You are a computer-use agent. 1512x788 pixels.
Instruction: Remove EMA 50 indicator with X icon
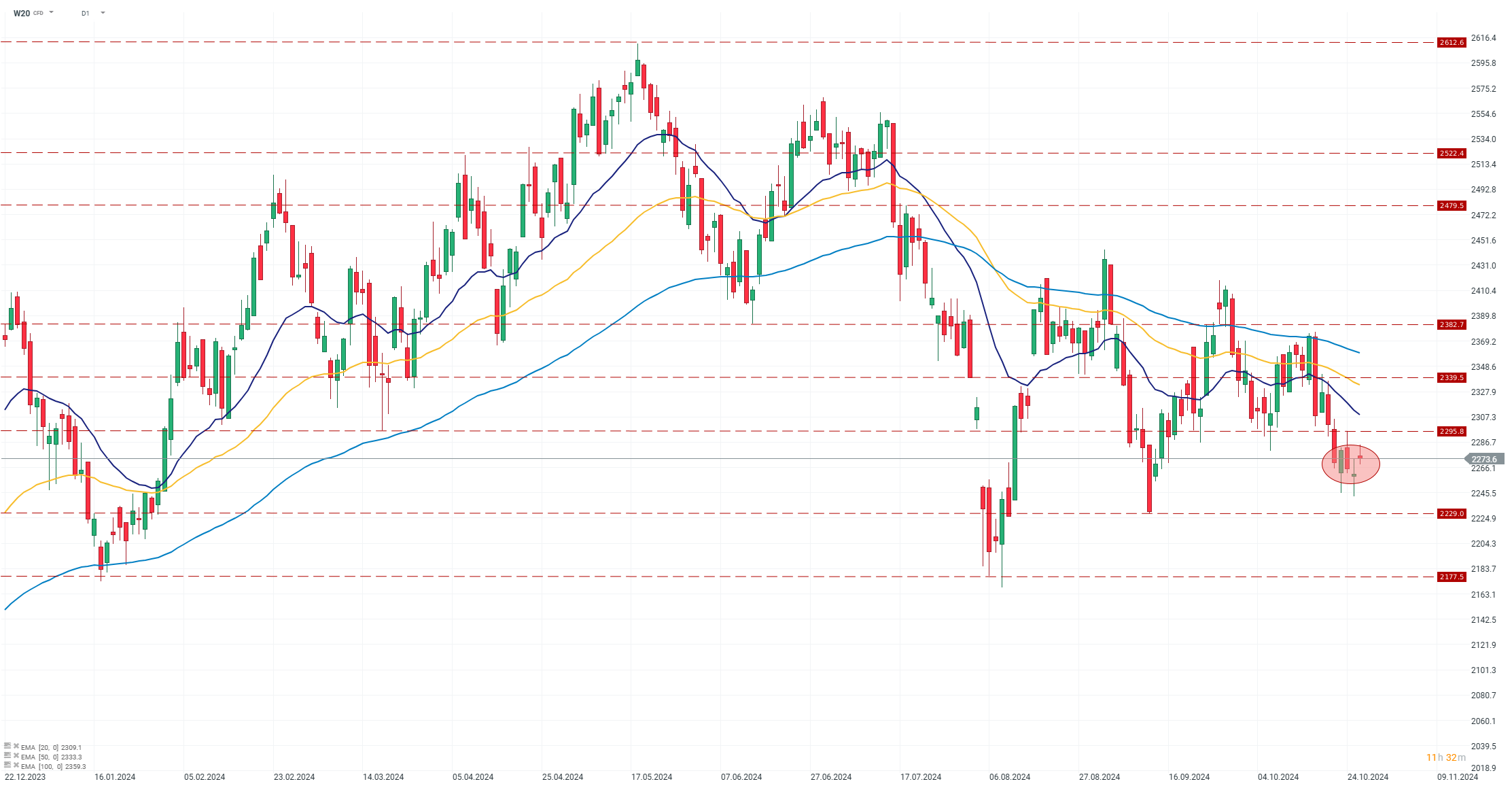point(16,755)
